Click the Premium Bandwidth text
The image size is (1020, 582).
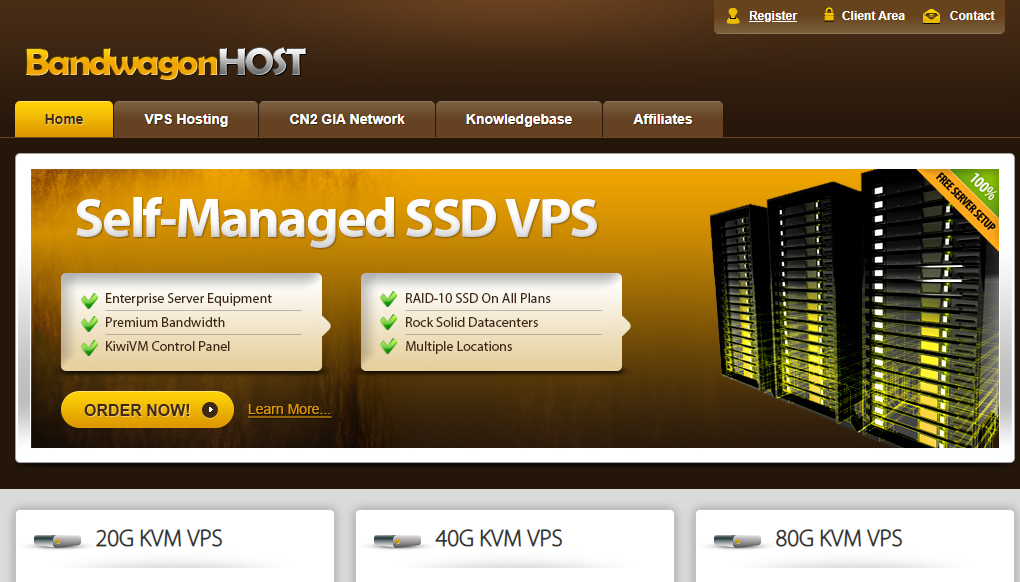(x=165, y=323)
